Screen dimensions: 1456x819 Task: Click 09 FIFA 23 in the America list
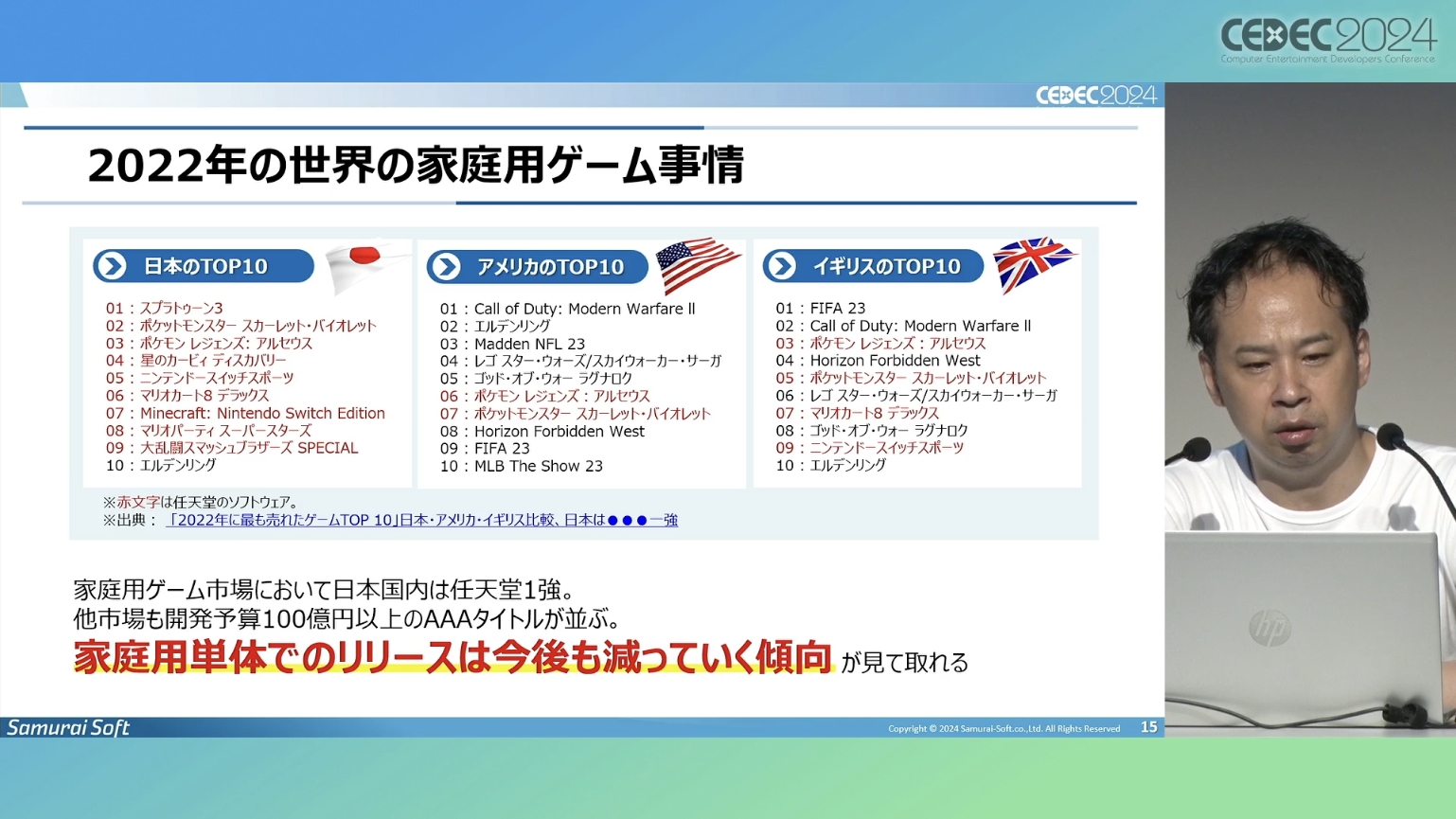(x=485, y=448)
